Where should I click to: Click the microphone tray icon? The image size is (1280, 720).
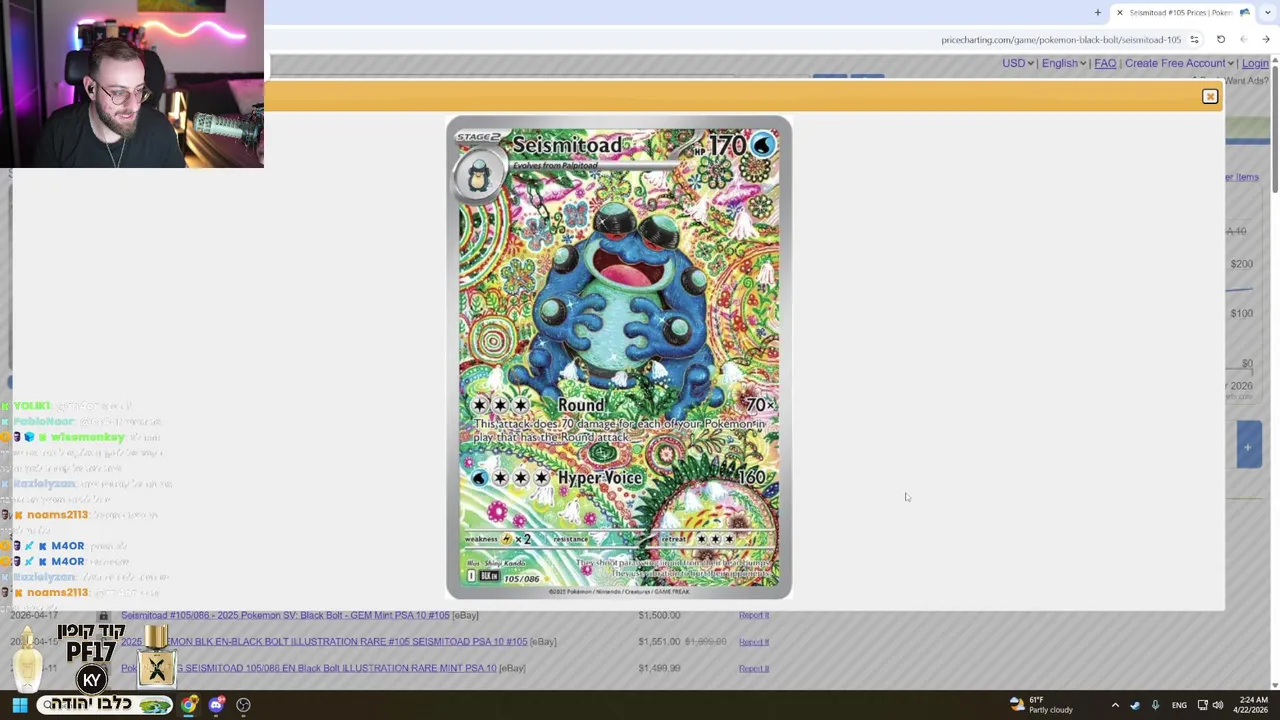click(1155, 705)
